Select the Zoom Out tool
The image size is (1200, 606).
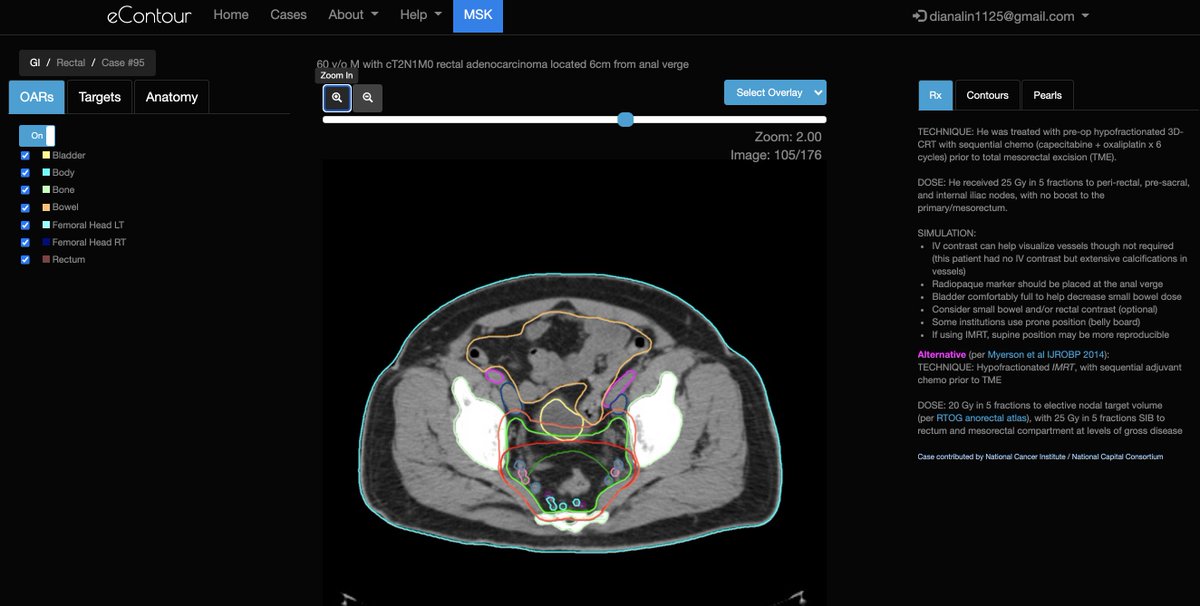(x=366, y=98)
